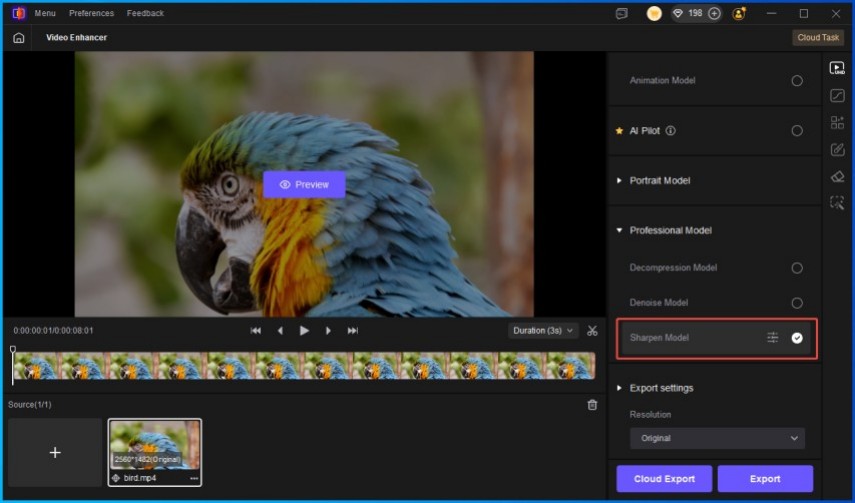The width and height of the screenshot is (855, 503).
Task: Select the eraser tool in sidebar
Action: click(x=837, y=176)
